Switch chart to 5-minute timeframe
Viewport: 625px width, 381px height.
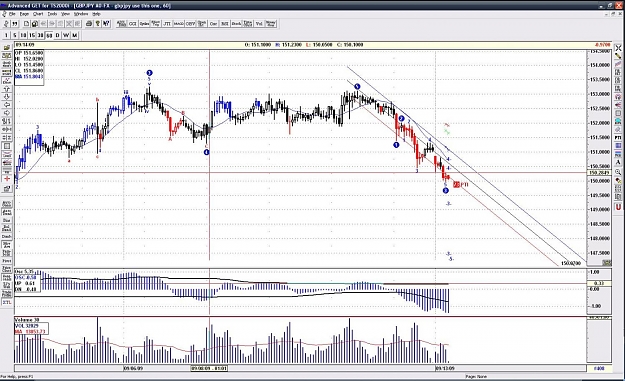[15, 35]
